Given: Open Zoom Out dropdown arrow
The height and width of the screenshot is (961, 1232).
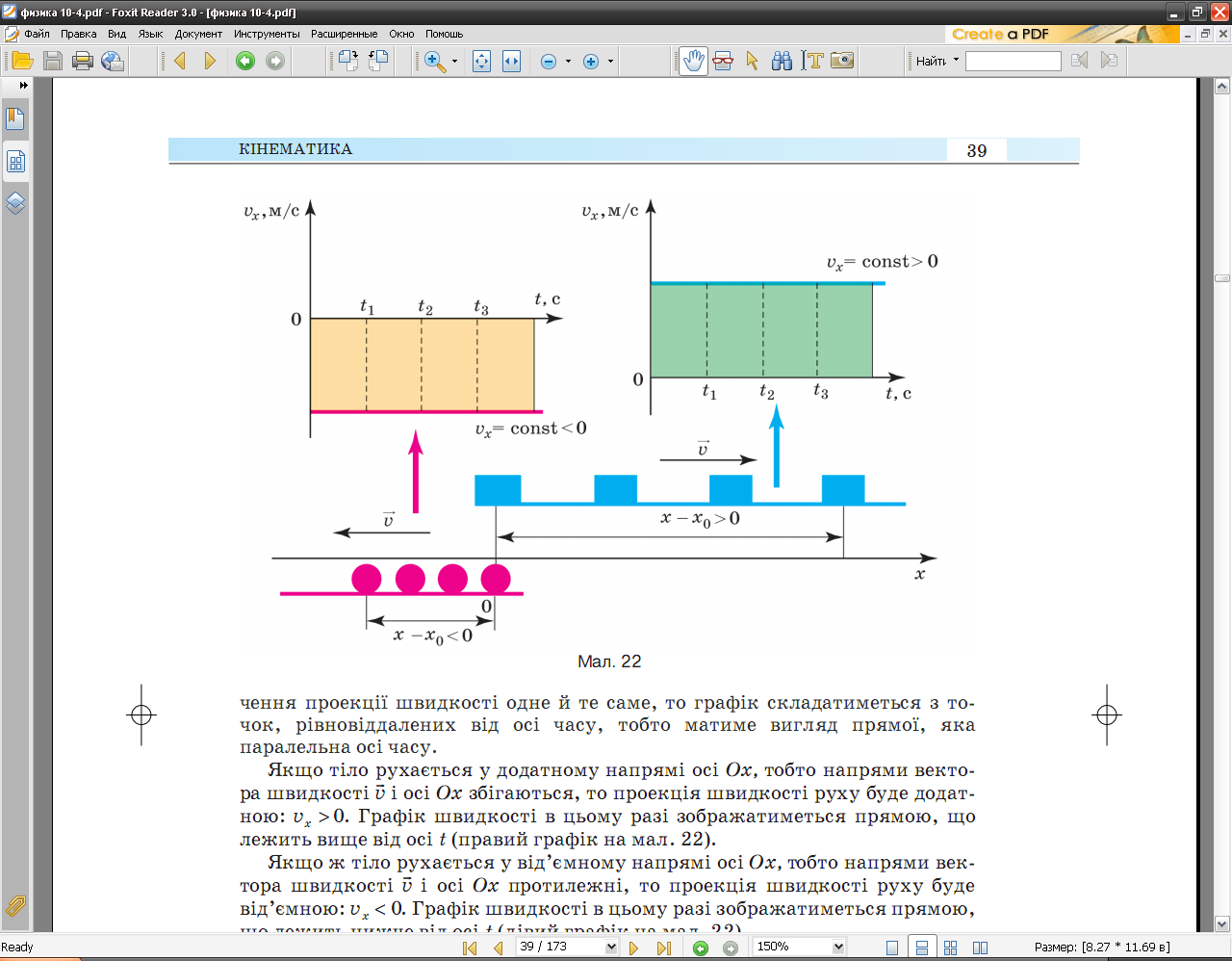Looking at the screenshot, I should point(568,61).
